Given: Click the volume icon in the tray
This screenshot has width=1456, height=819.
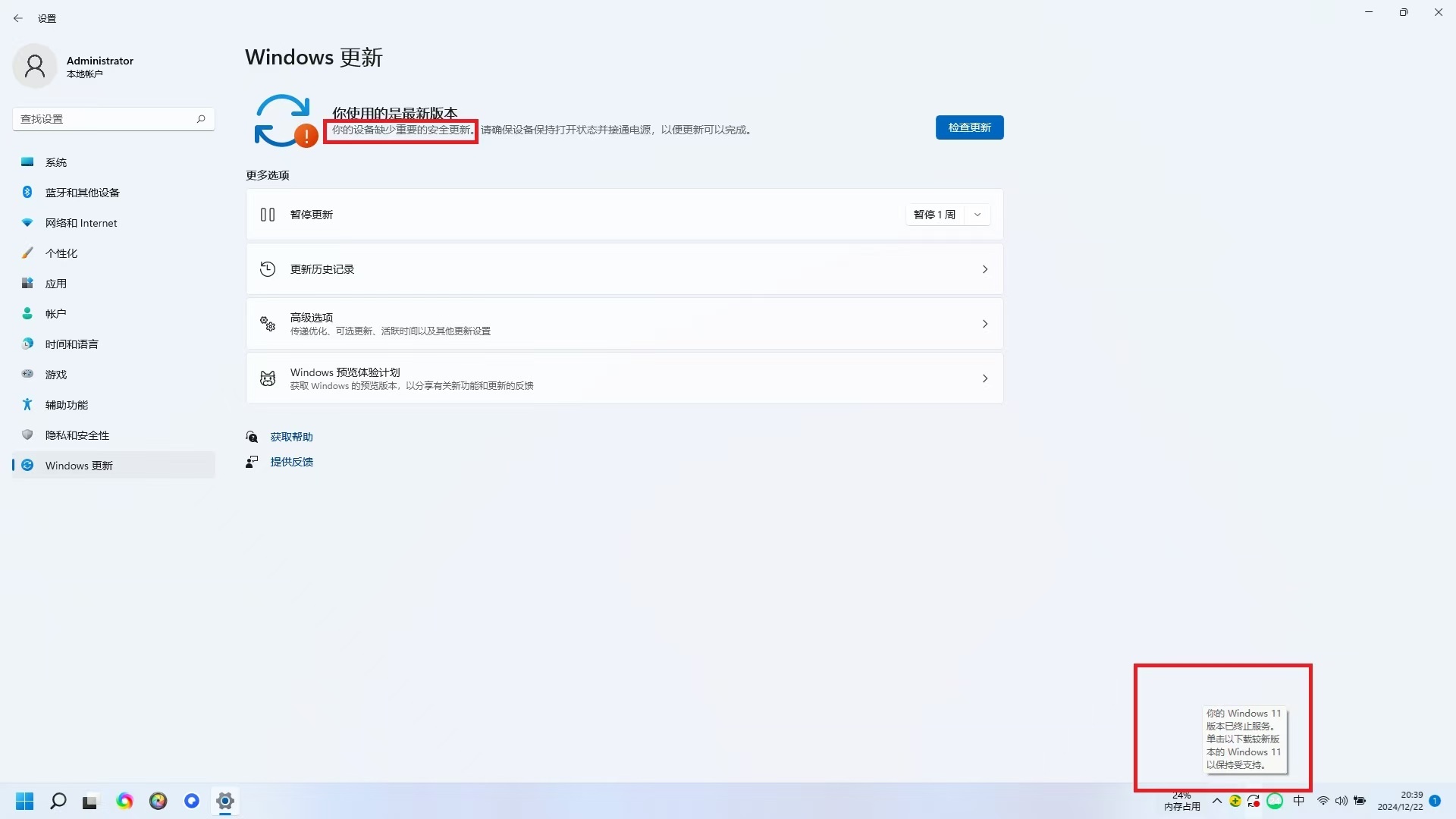Looking at the screenshot, I should pos(1341,800).
